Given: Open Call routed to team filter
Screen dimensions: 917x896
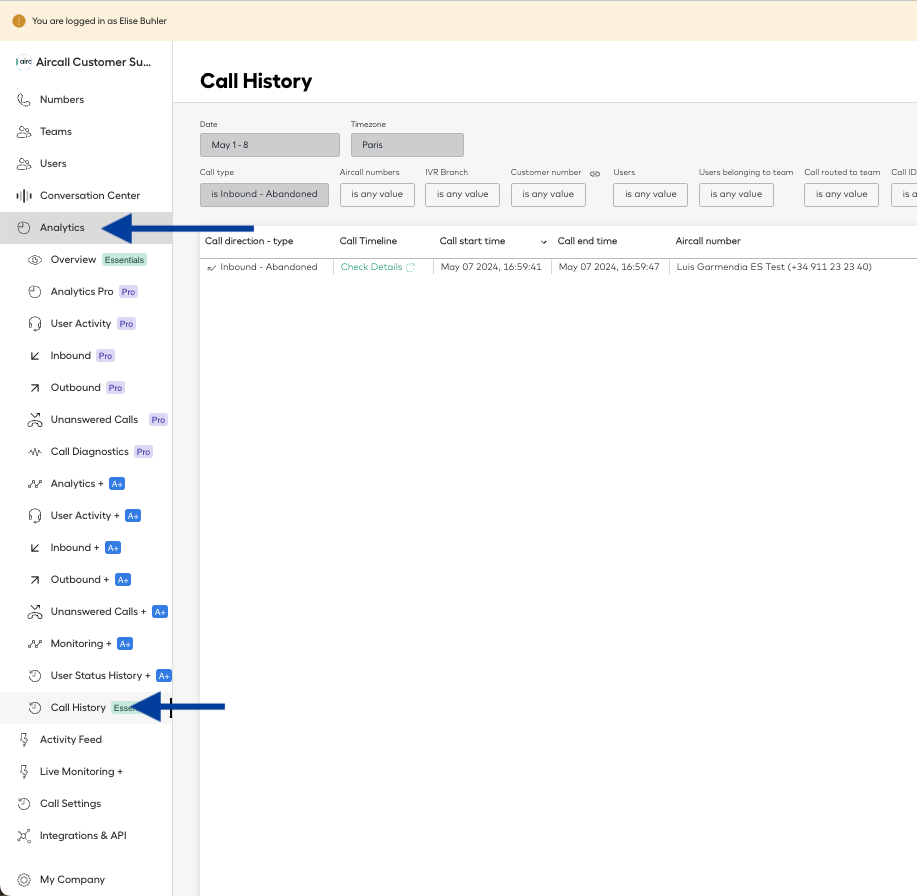Looking at the screenshot, I should coord(841,195).
